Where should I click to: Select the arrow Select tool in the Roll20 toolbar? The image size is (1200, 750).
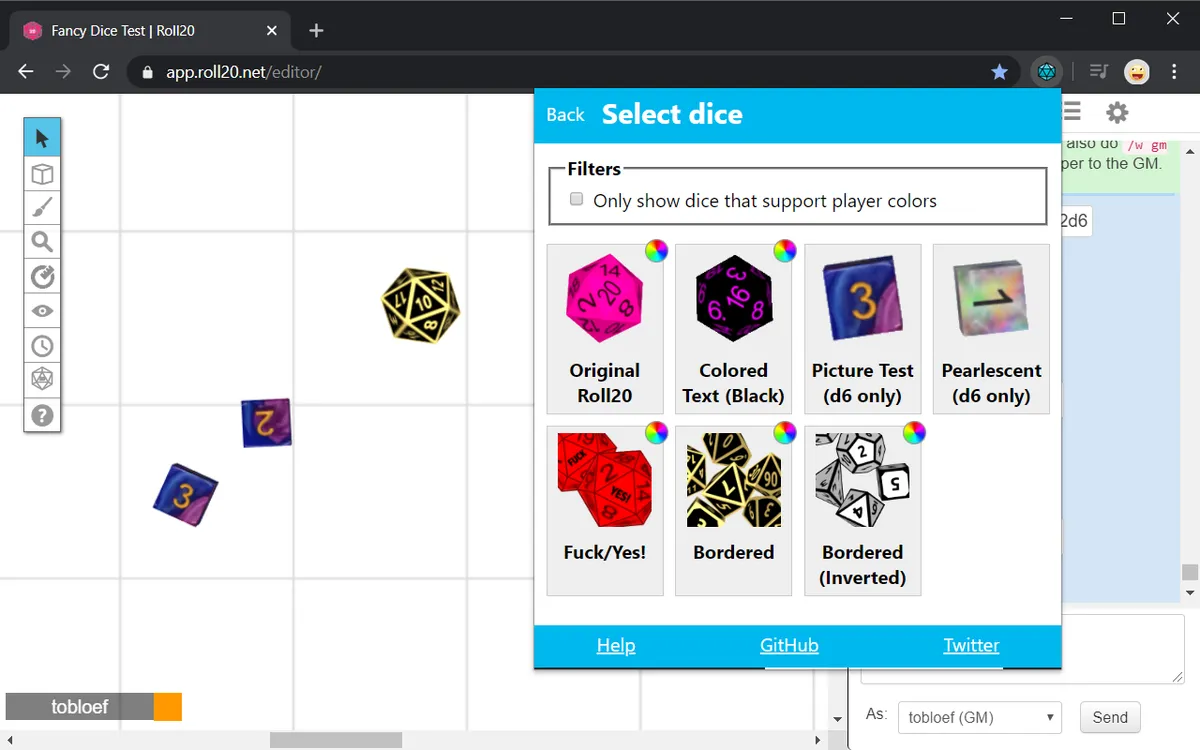pyautogui.click(x=42, y=138)
